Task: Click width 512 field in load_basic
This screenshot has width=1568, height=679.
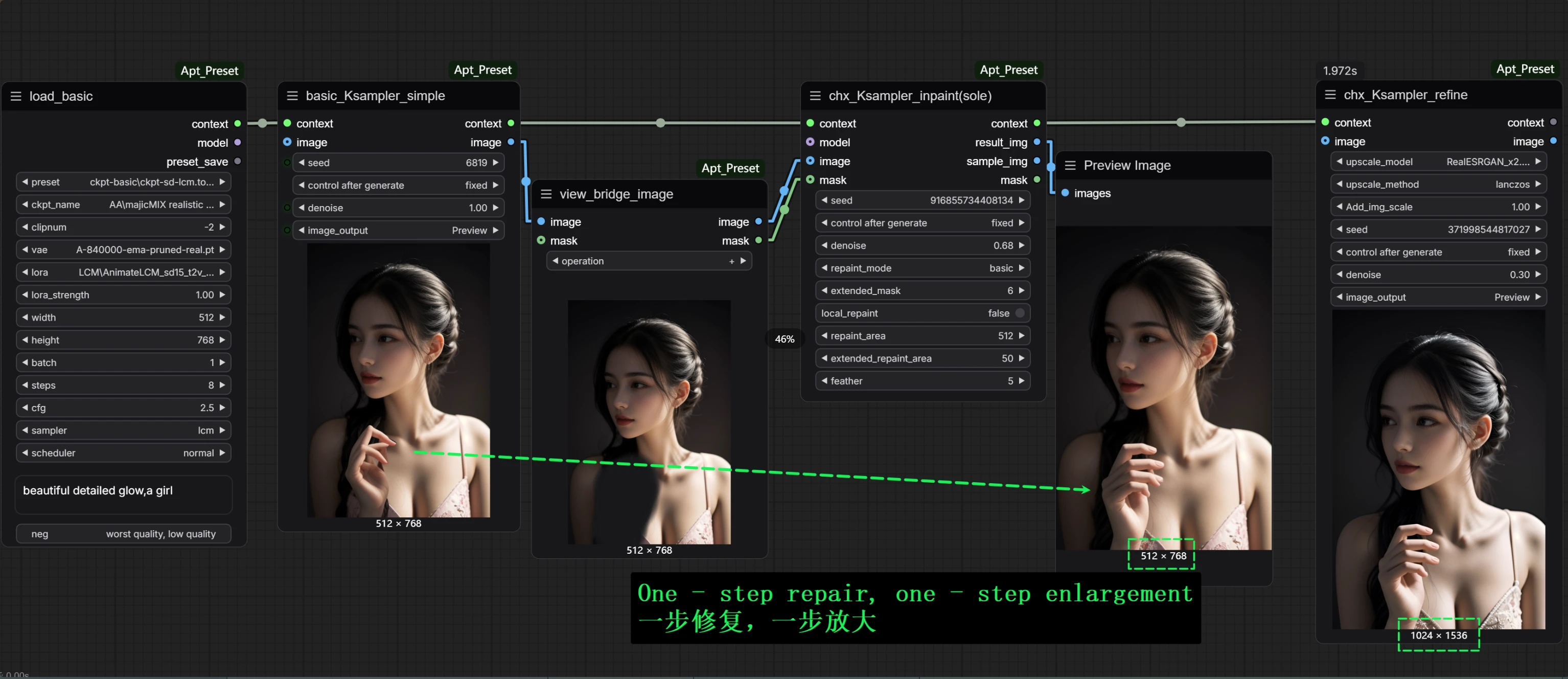Action: (124, 318)
